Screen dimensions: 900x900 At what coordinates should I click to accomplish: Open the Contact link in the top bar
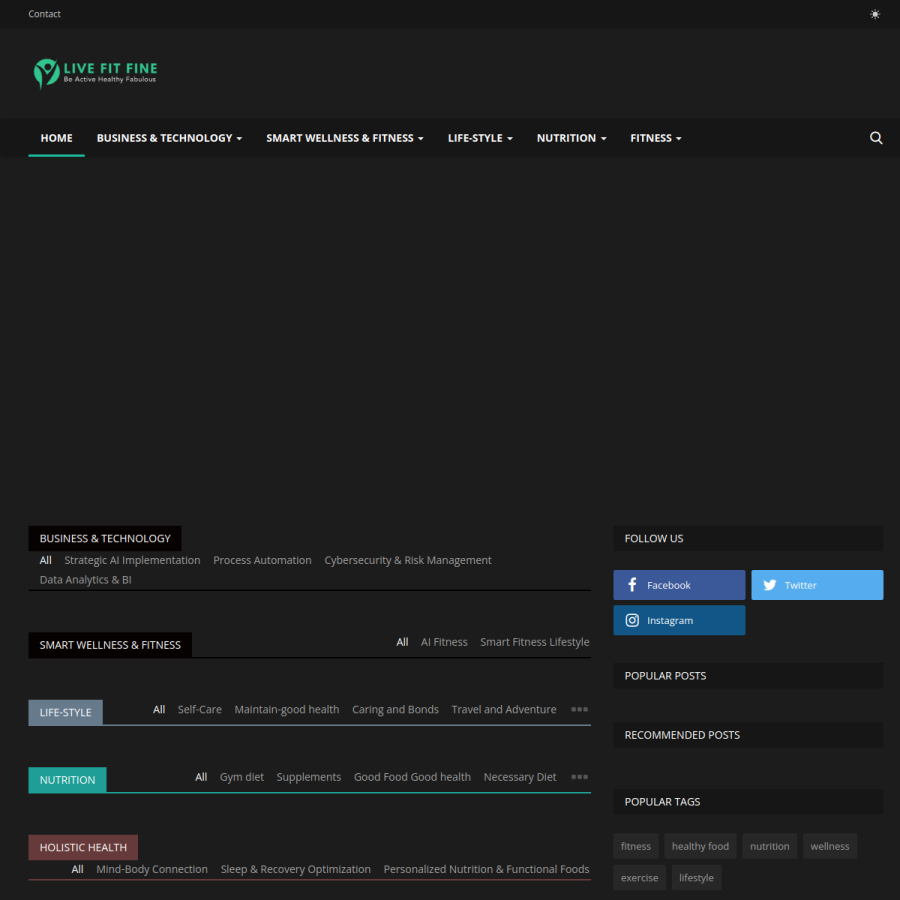44,14
